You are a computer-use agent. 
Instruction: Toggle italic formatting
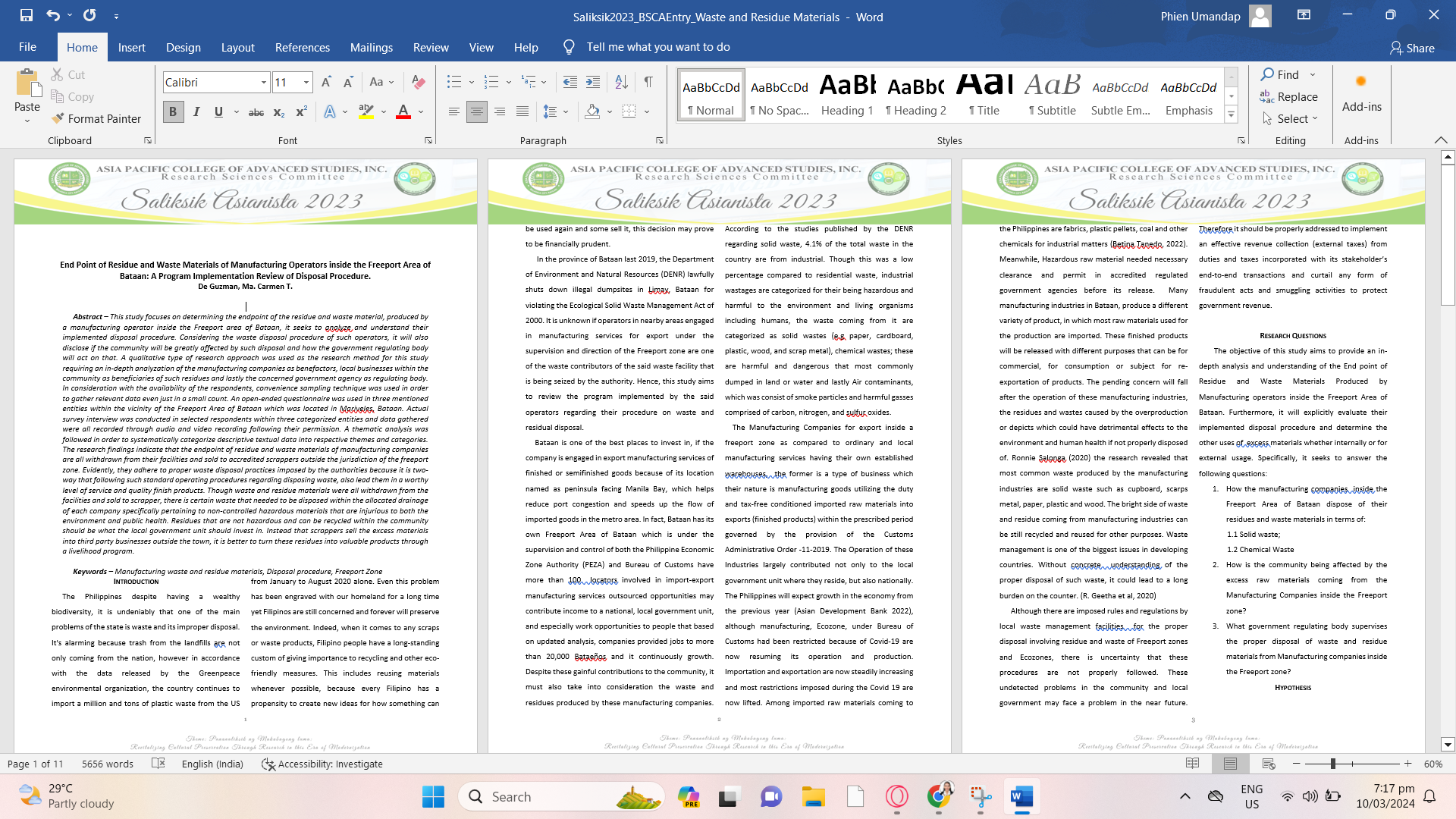pos(196,112)
